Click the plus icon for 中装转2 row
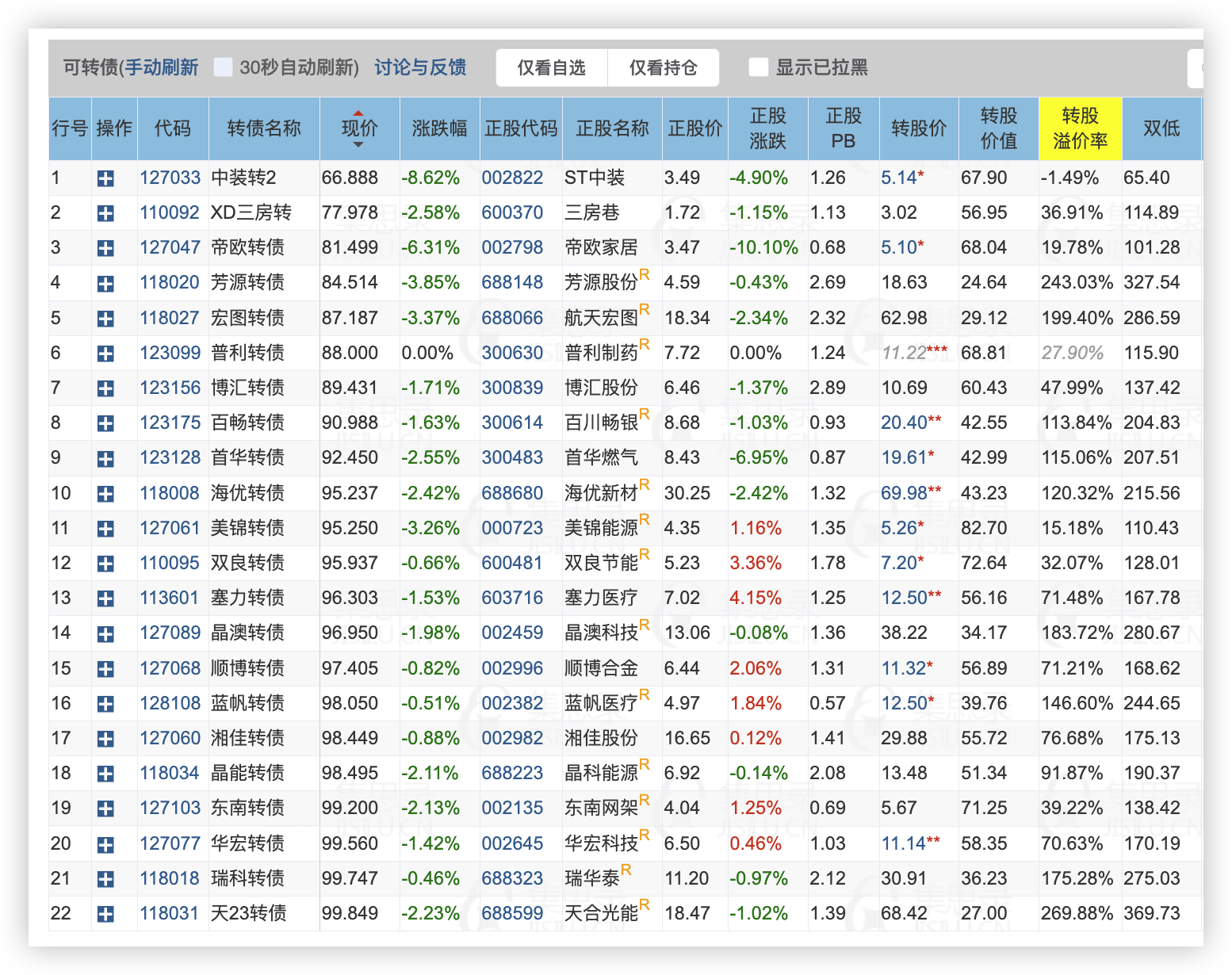The height and width of the screenshot is (975, 1232). [105, 179]
